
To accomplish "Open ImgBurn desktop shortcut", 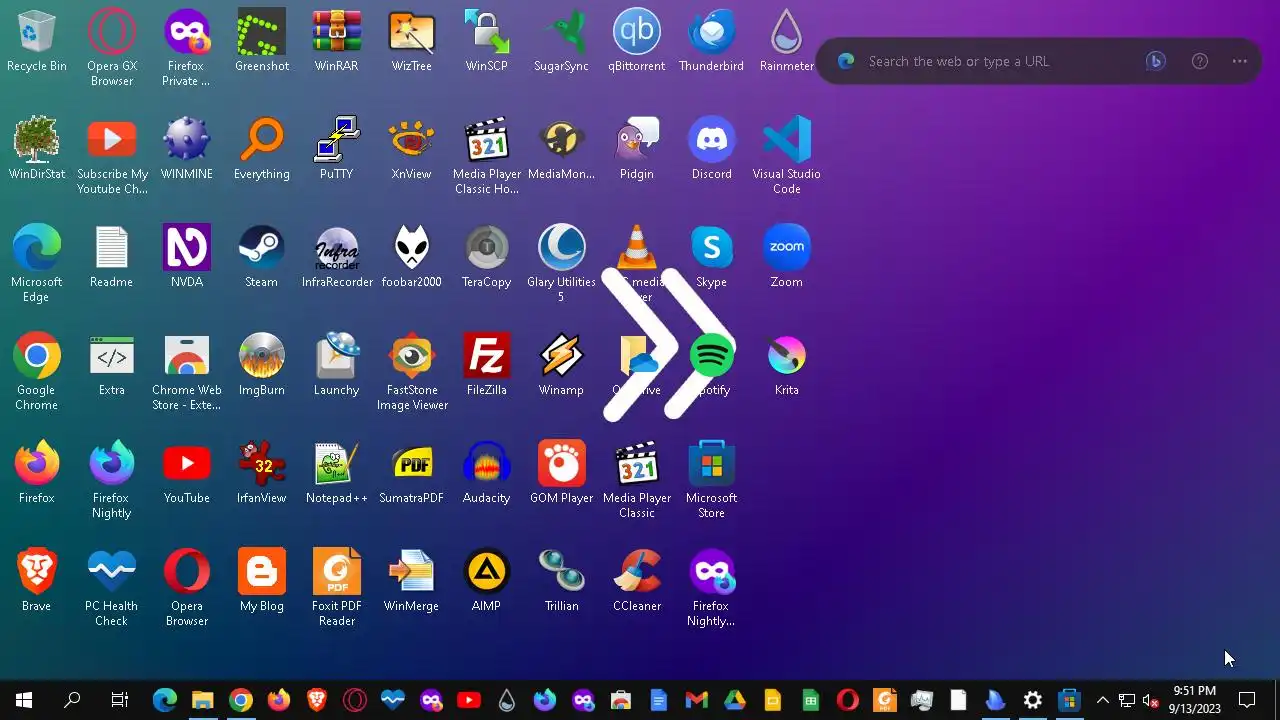I will point(262,366).
